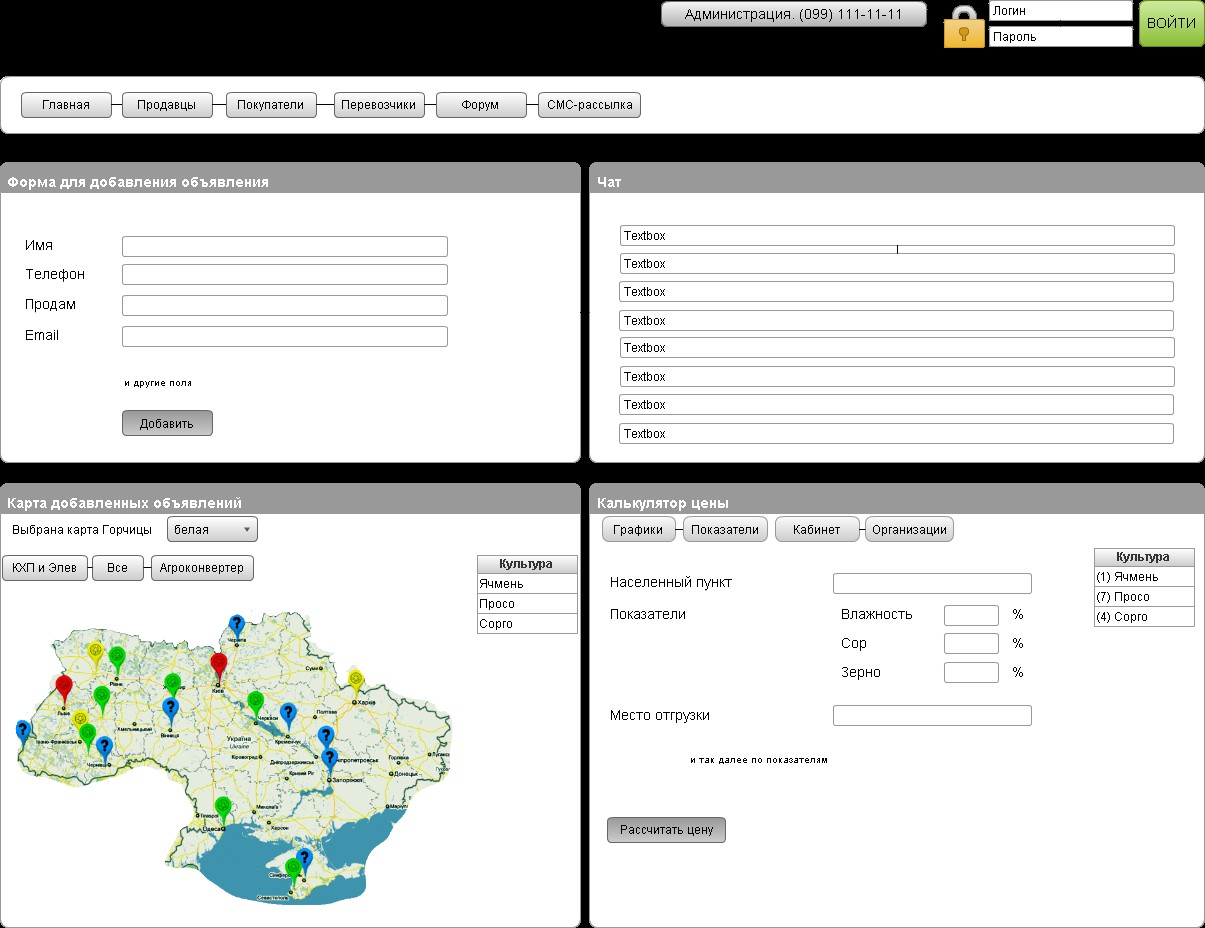Click the last chat Textbox

(897, 434)
